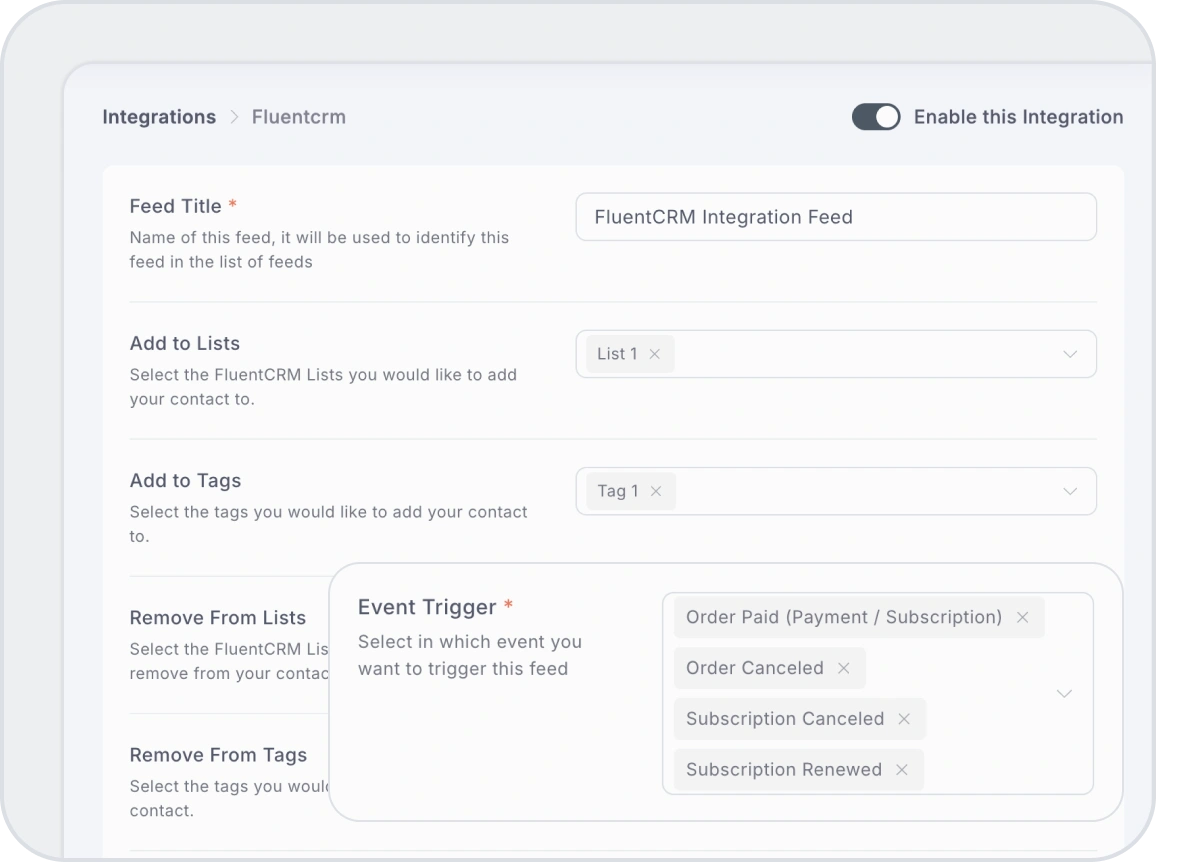Navigate to Integrations via the breadcrumb
This screenshot has height=862, width=1178.
158,116
